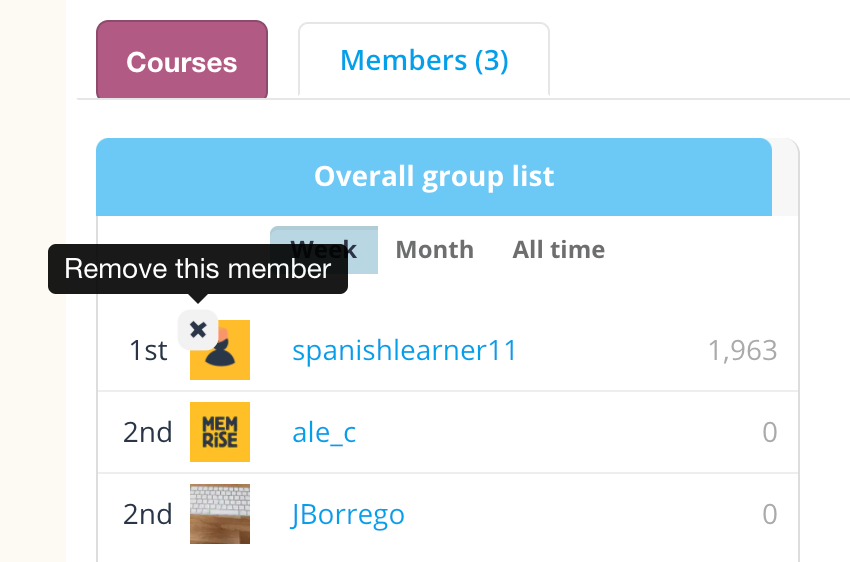This screenshot has width=850, height=562.
Task: Click ale_c's score of 0
Action: click(769, 433)
